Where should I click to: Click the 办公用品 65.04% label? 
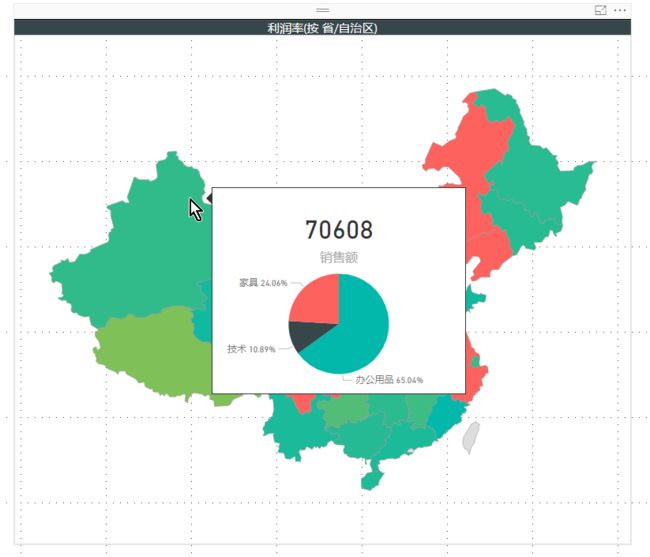click(x=389, y=380)
